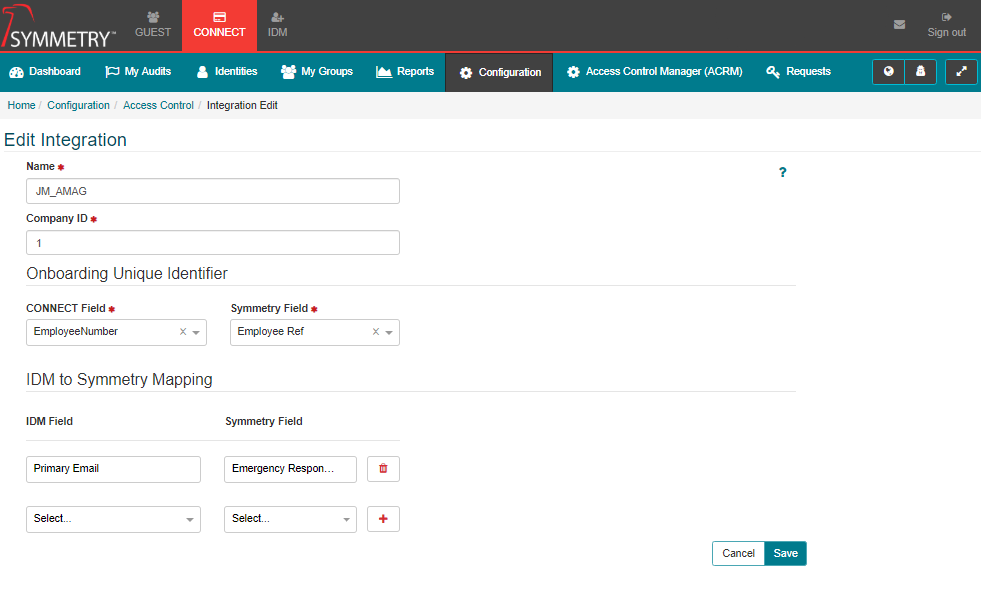Go to Home breadcrumb
This screenshot has width=981, height=607.
coord(21,105)
